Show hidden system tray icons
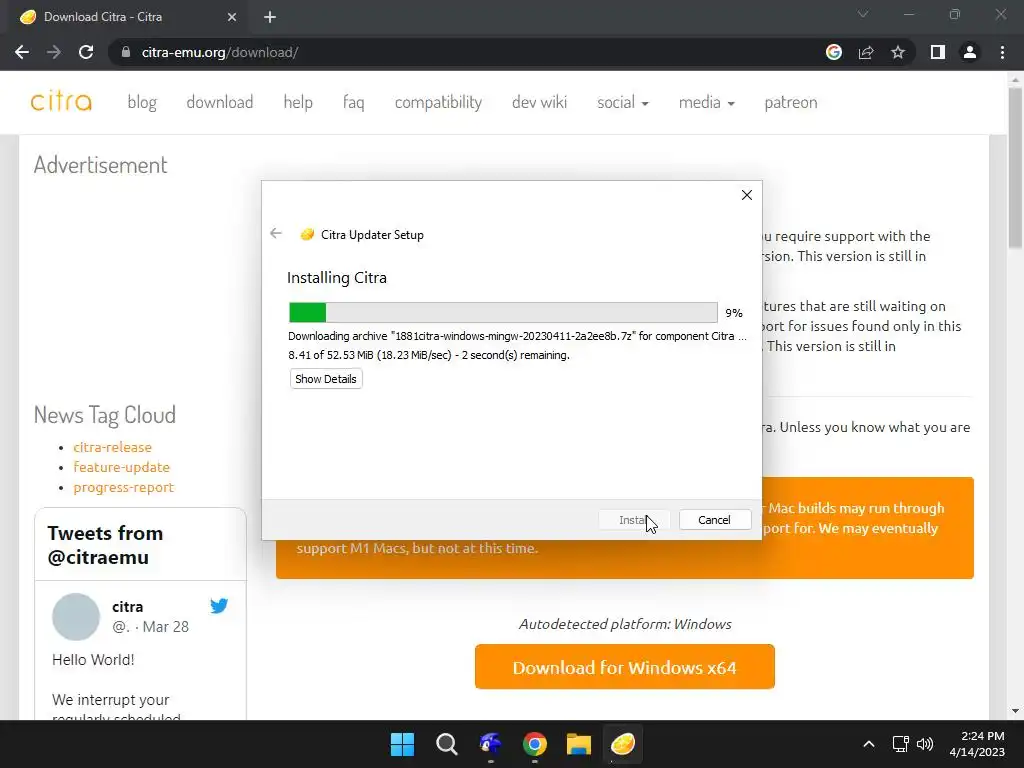 pos(869,744)
